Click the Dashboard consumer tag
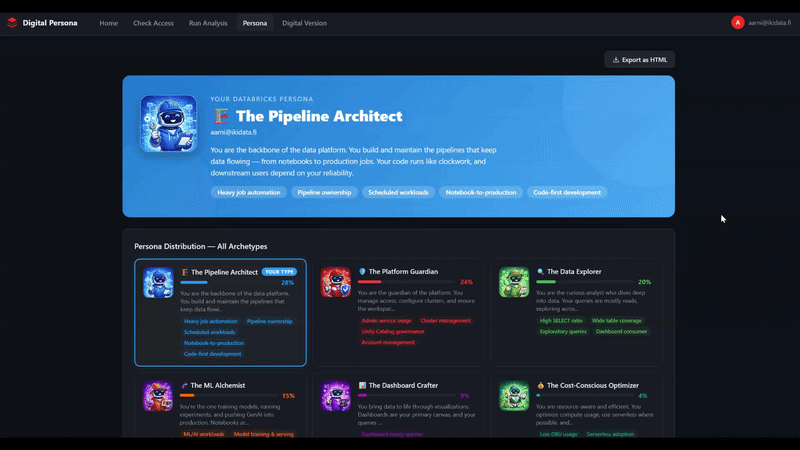Screen dimensions: 800x450 [x=621, y=331]
